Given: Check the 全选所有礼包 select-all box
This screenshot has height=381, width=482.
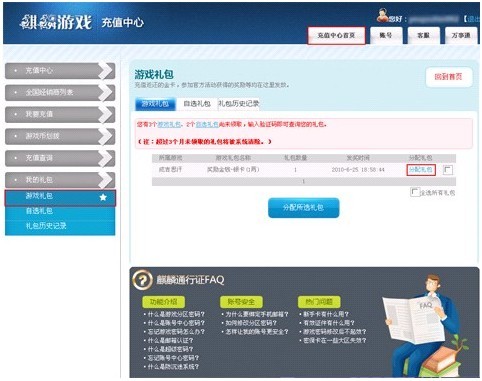Looking at the screenshot, I should 414,192.
